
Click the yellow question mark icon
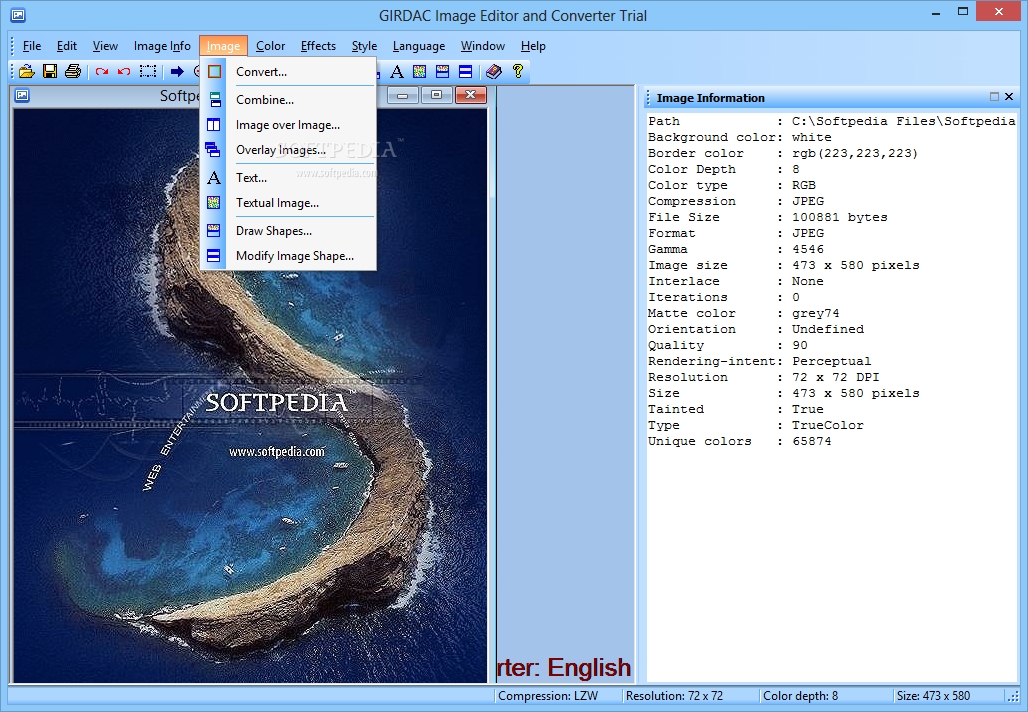[x=518, y=71]
